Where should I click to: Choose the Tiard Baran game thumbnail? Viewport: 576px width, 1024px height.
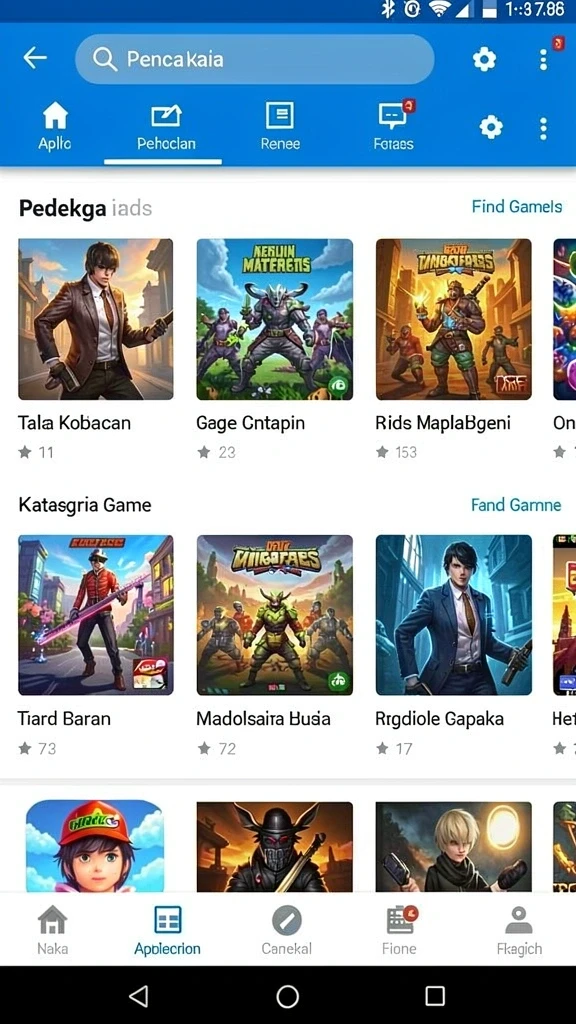point(96,615)
